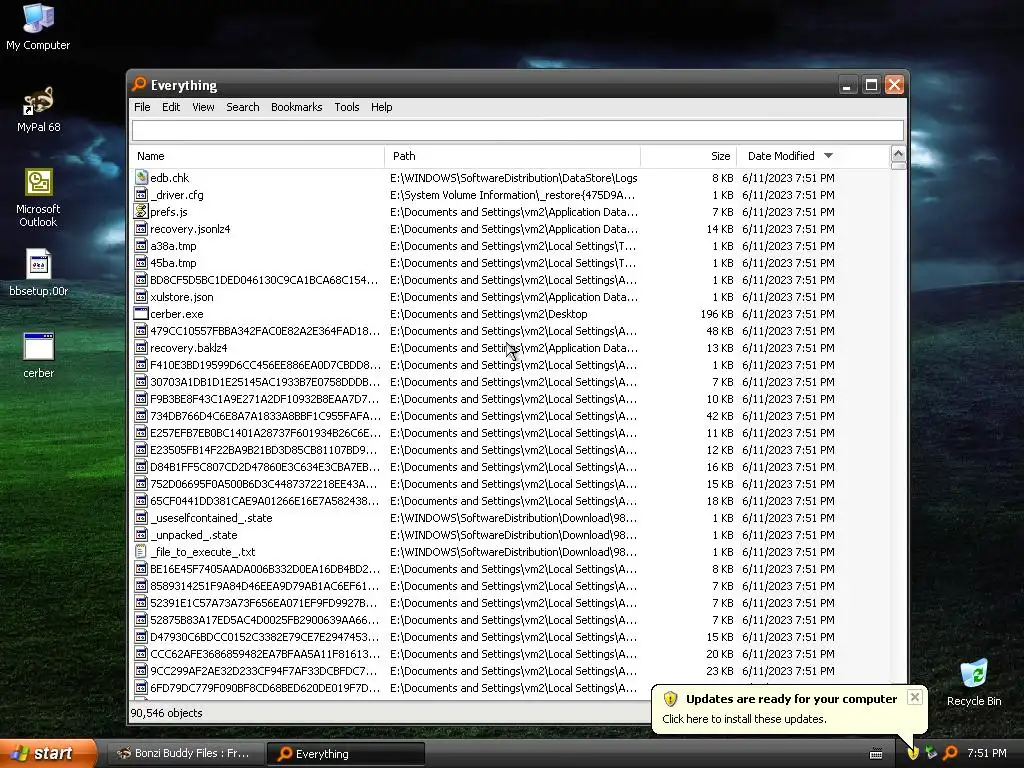Image resolution: width=1024 pixels, height=768 pixels.
Task: Click the xulstore.json file icon
Action: click(141, 296)
